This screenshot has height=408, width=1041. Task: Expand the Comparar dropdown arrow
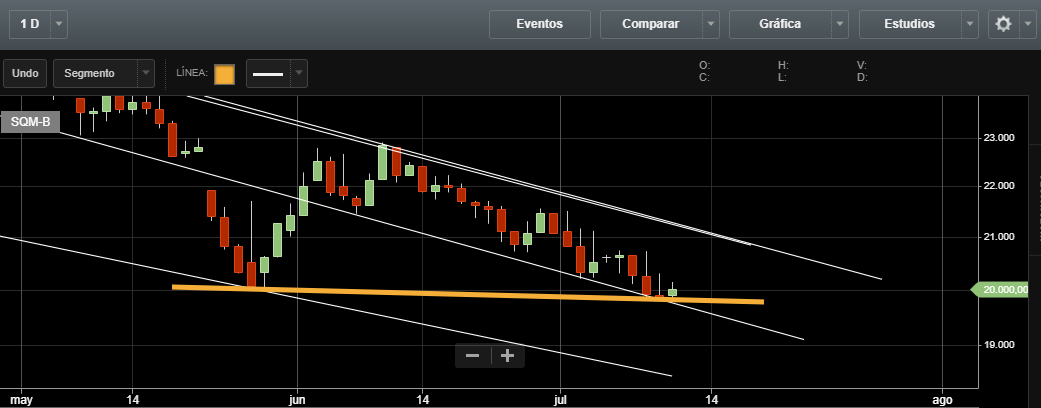(711, 25)
